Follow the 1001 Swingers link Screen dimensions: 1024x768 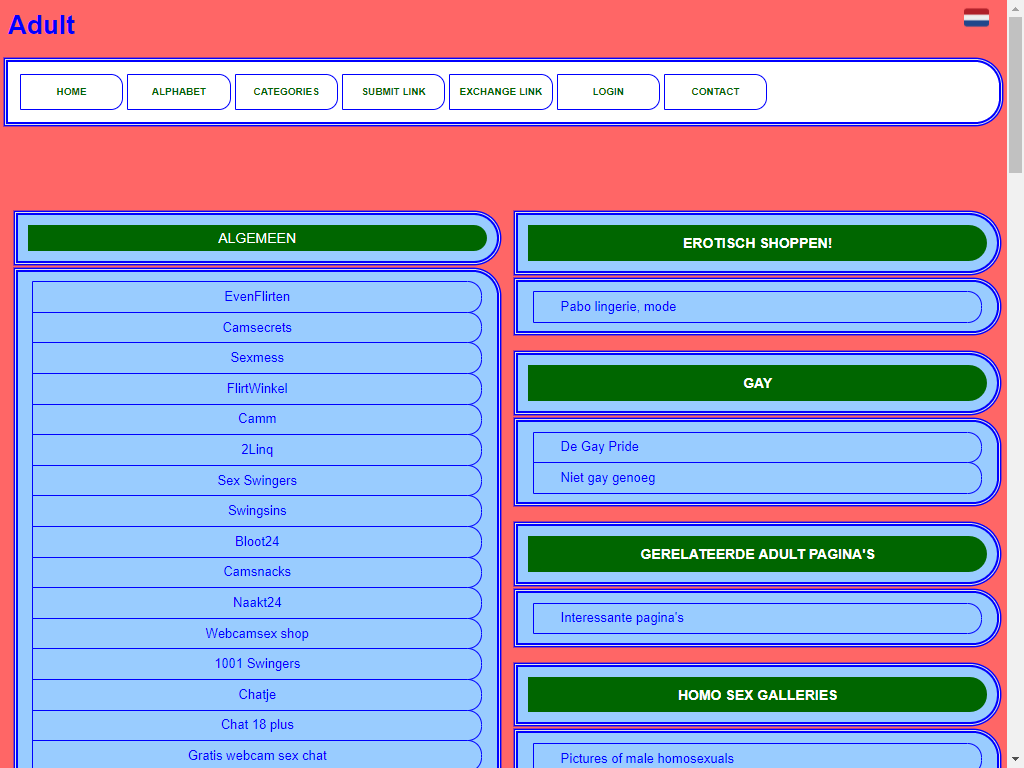[x=257, y=664]
